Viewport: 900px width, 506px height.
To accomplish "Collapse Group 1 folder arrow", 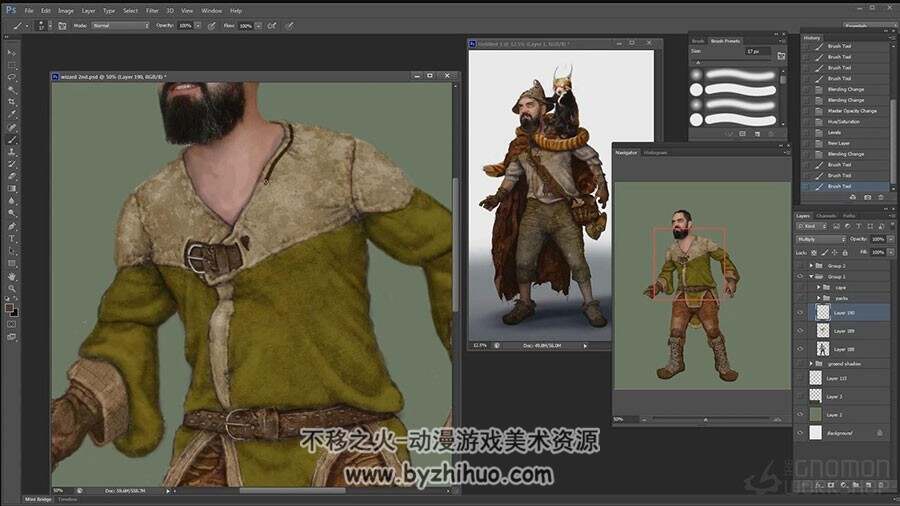I will [x=811, y=277].
